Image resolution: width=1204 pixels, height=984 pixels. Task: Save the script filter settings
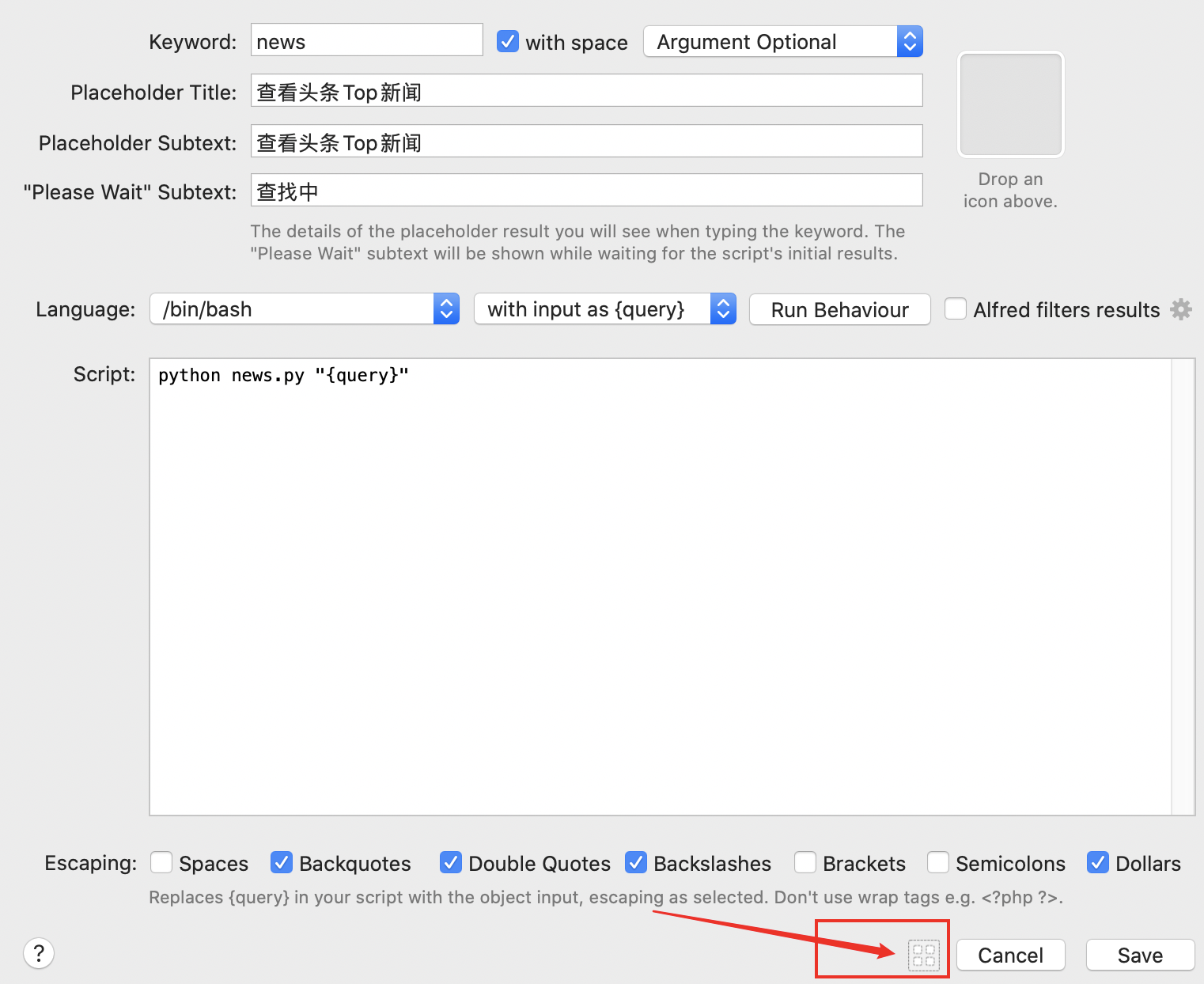point(1140,955)
